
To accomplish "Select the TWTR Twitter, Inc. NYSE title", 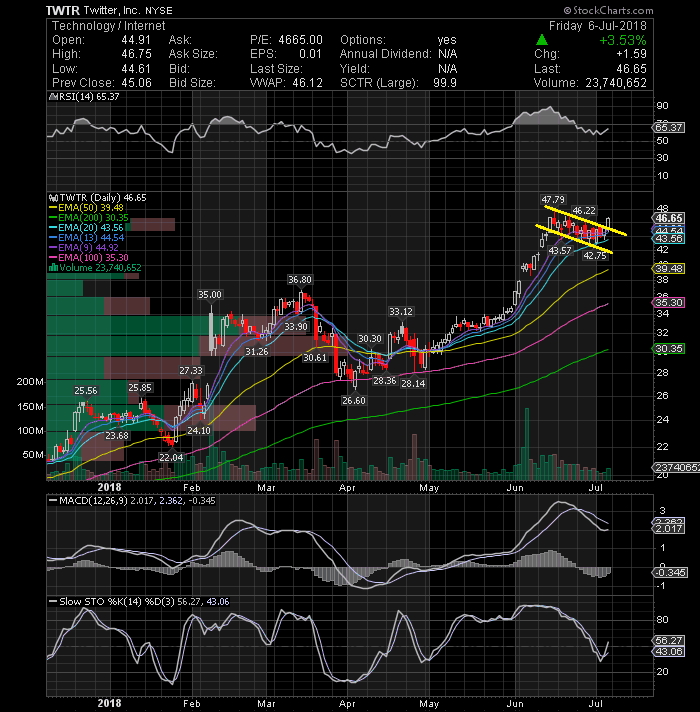I will 109,10.
